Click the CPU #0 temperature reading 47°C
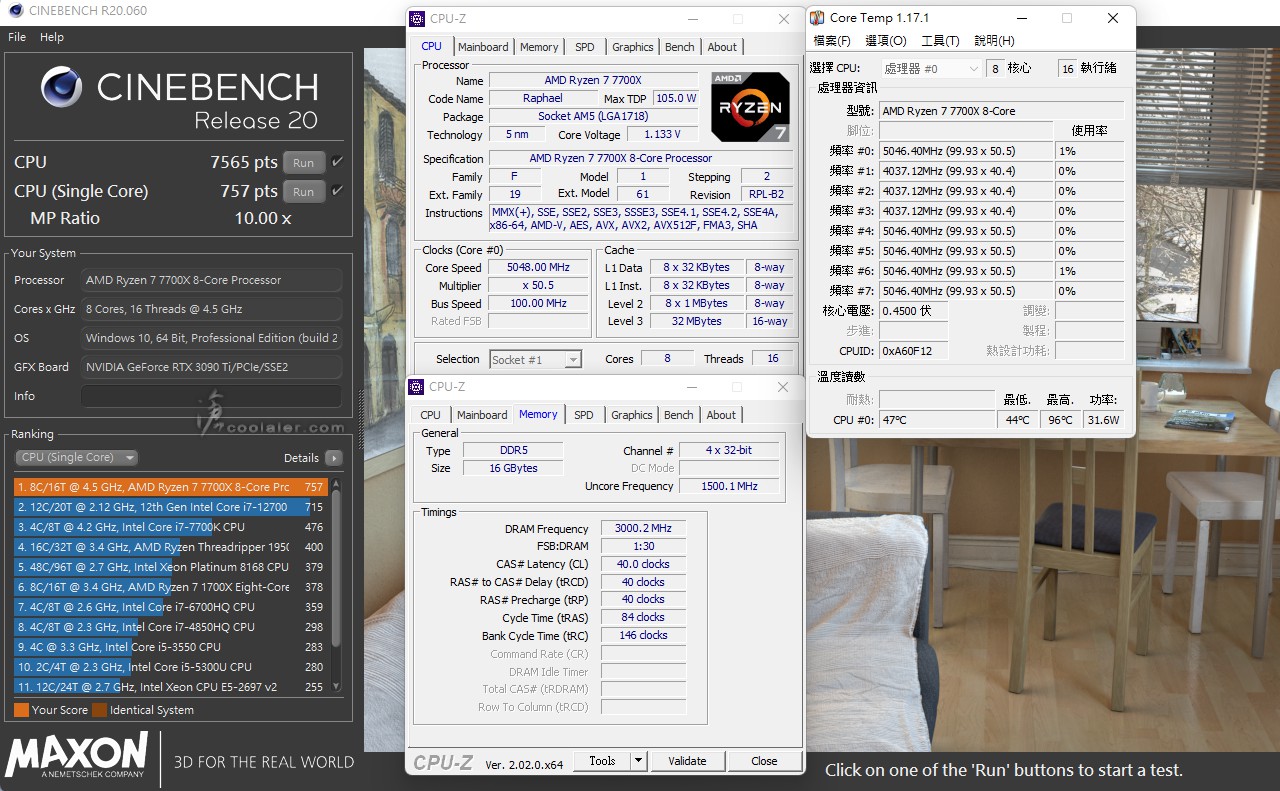The image size is (1280, 791). point(937,420)
